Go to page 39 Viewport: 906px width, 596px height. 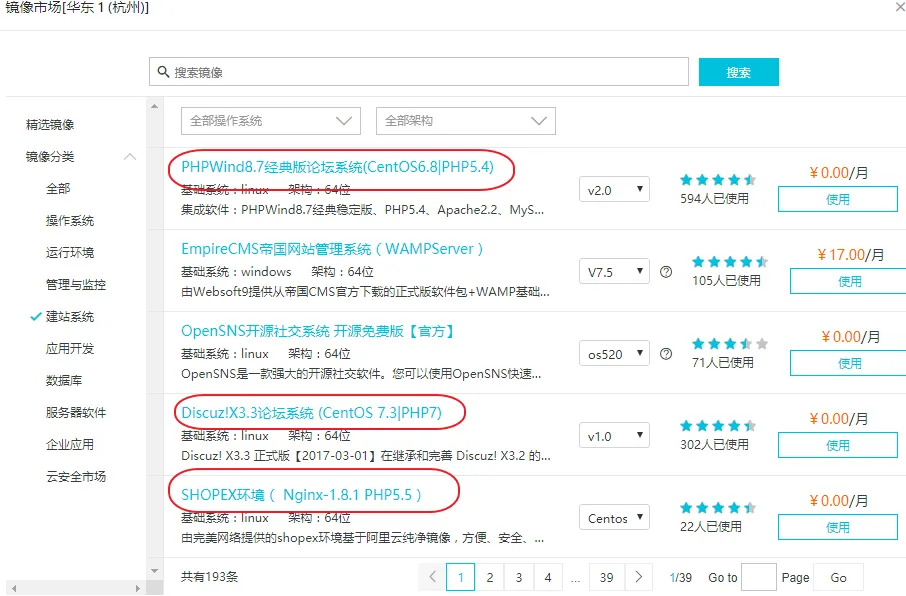coord(606,577)
